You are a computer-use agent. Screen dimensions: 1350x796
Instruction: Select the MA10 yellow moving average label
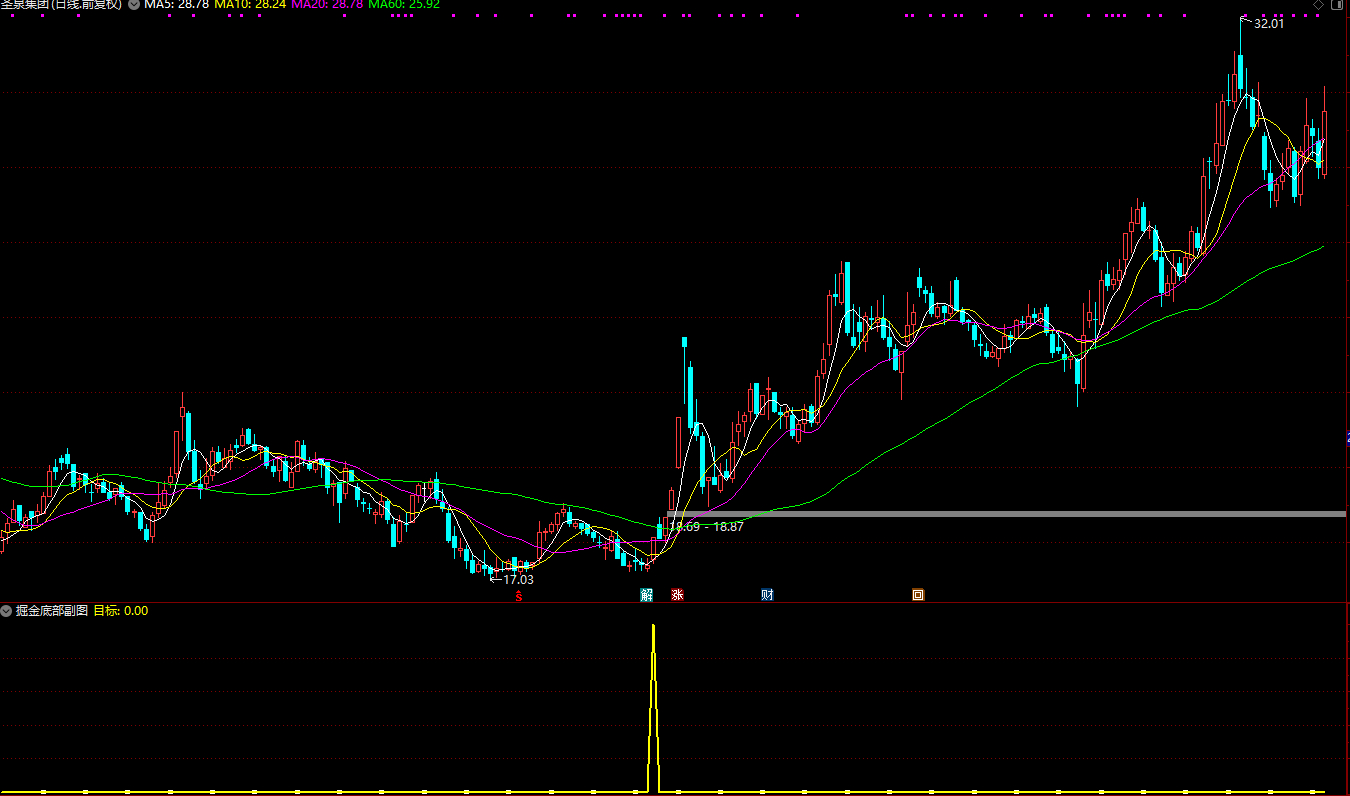pyautogui.click(x=250, y=5)
